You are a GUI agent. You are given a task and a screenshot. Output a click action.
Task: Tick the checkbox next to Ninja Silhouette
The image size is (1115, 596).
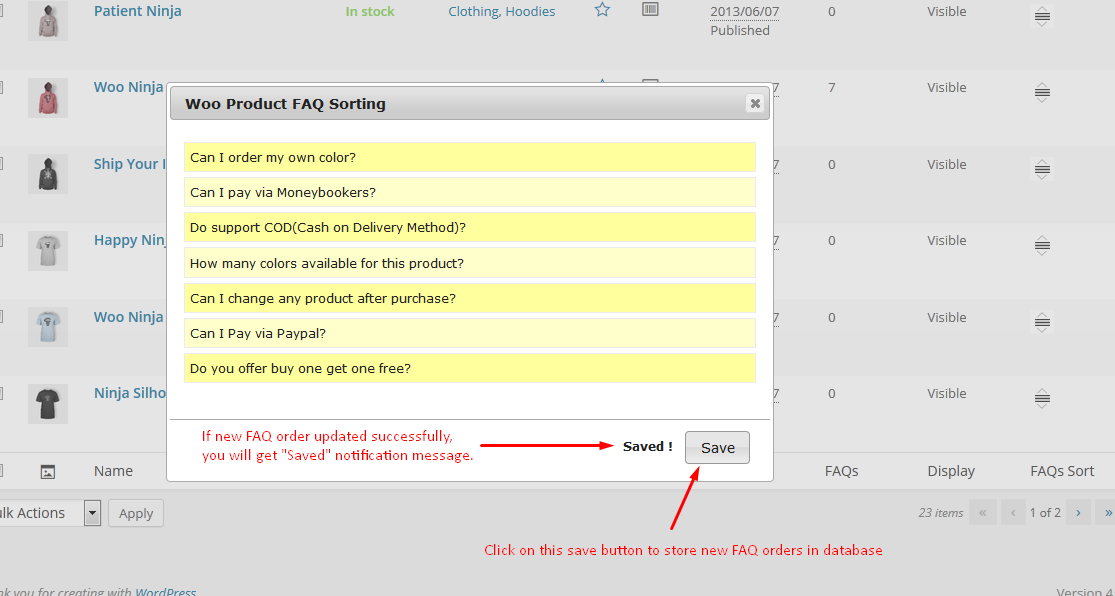click(3, 393)
